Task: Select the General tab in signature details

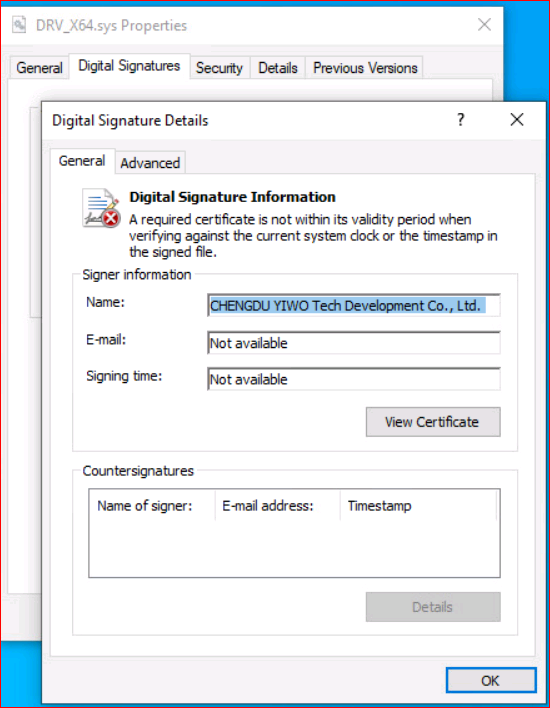Action: point(82,161)
